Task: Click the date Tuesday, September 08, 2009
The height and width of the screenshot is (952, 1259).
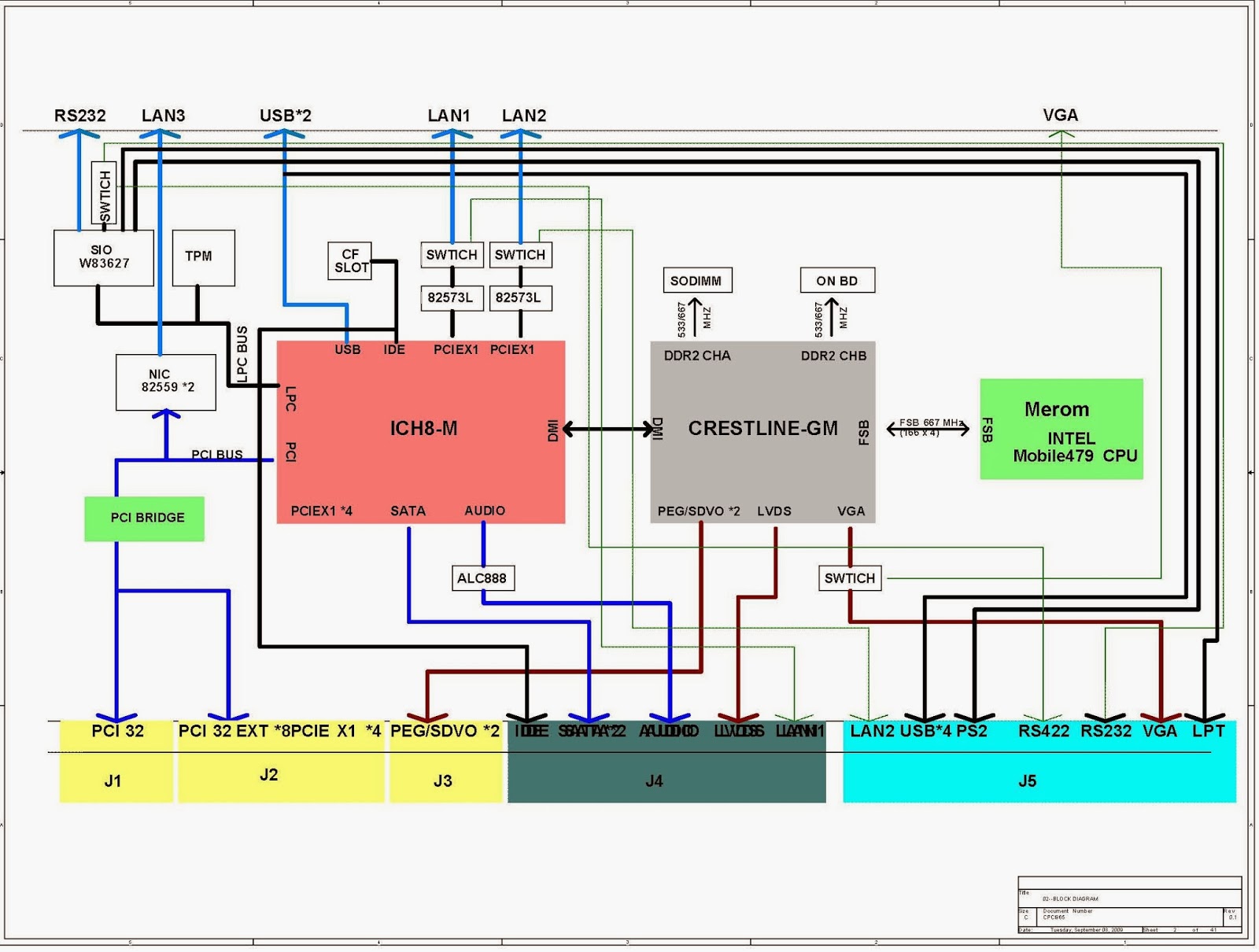Action: tap(1087, 930)
